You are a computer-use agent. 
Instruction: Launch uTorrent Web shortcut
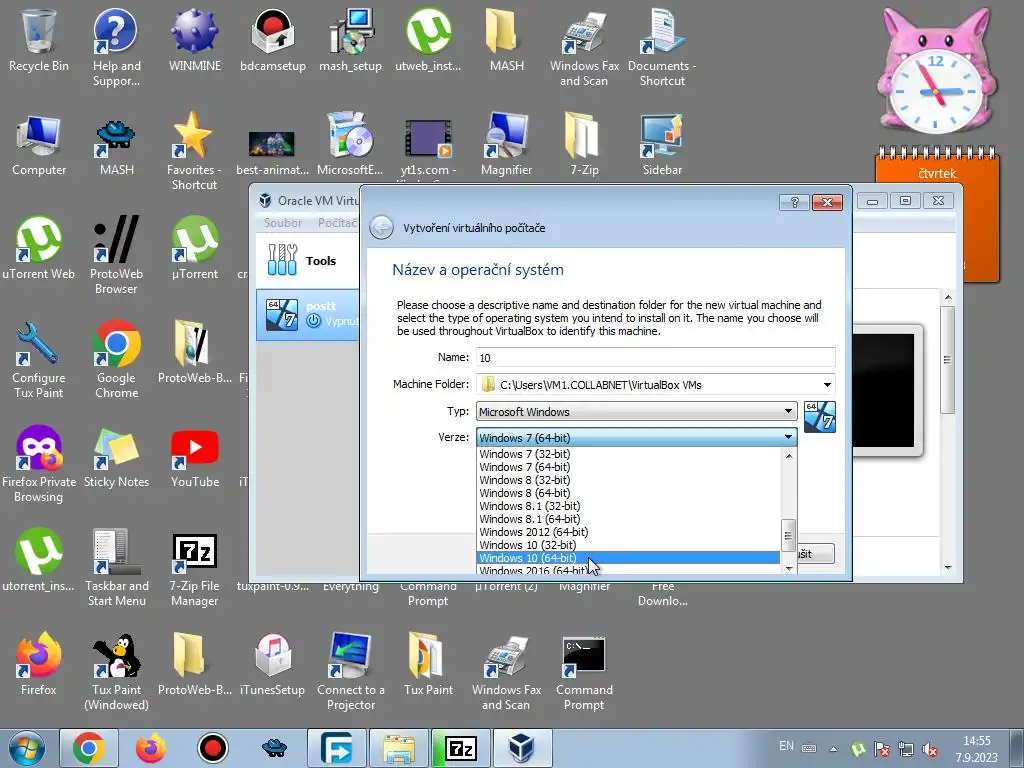click(39, 248)
